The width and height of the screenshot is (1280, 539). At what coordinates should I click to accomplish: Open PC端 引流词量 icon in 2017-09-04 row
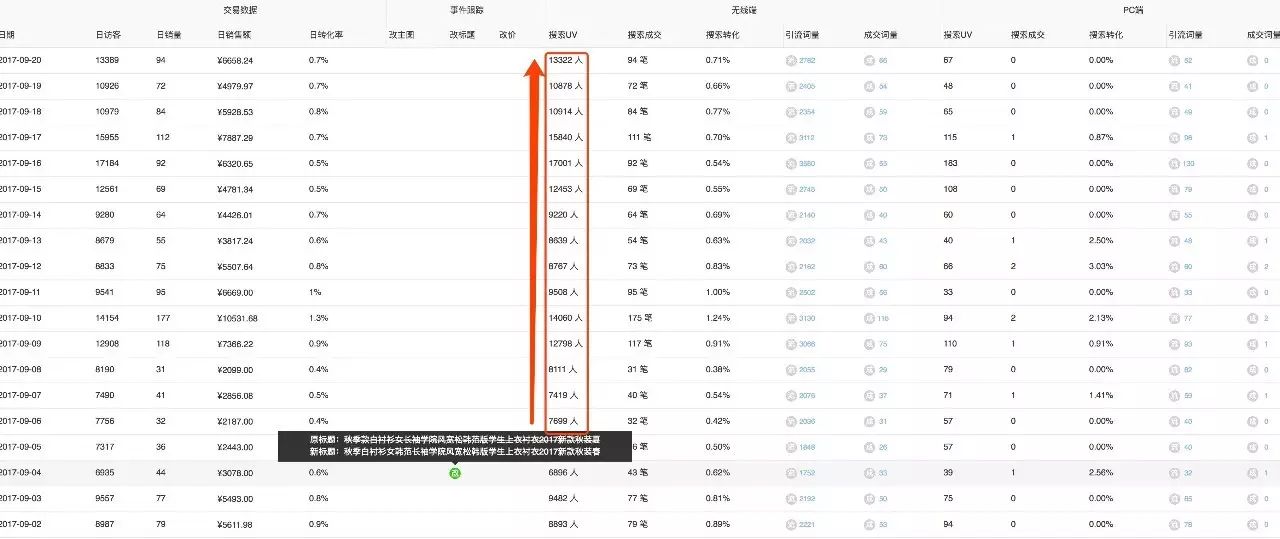coord(1174,472)
